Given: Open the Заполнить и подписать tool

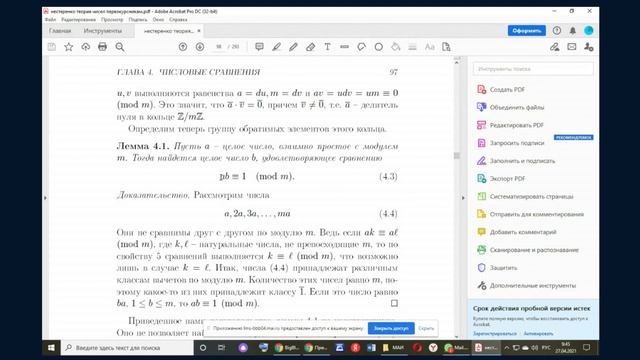Looking at the screenshot, I should click(x=516, y=161).
